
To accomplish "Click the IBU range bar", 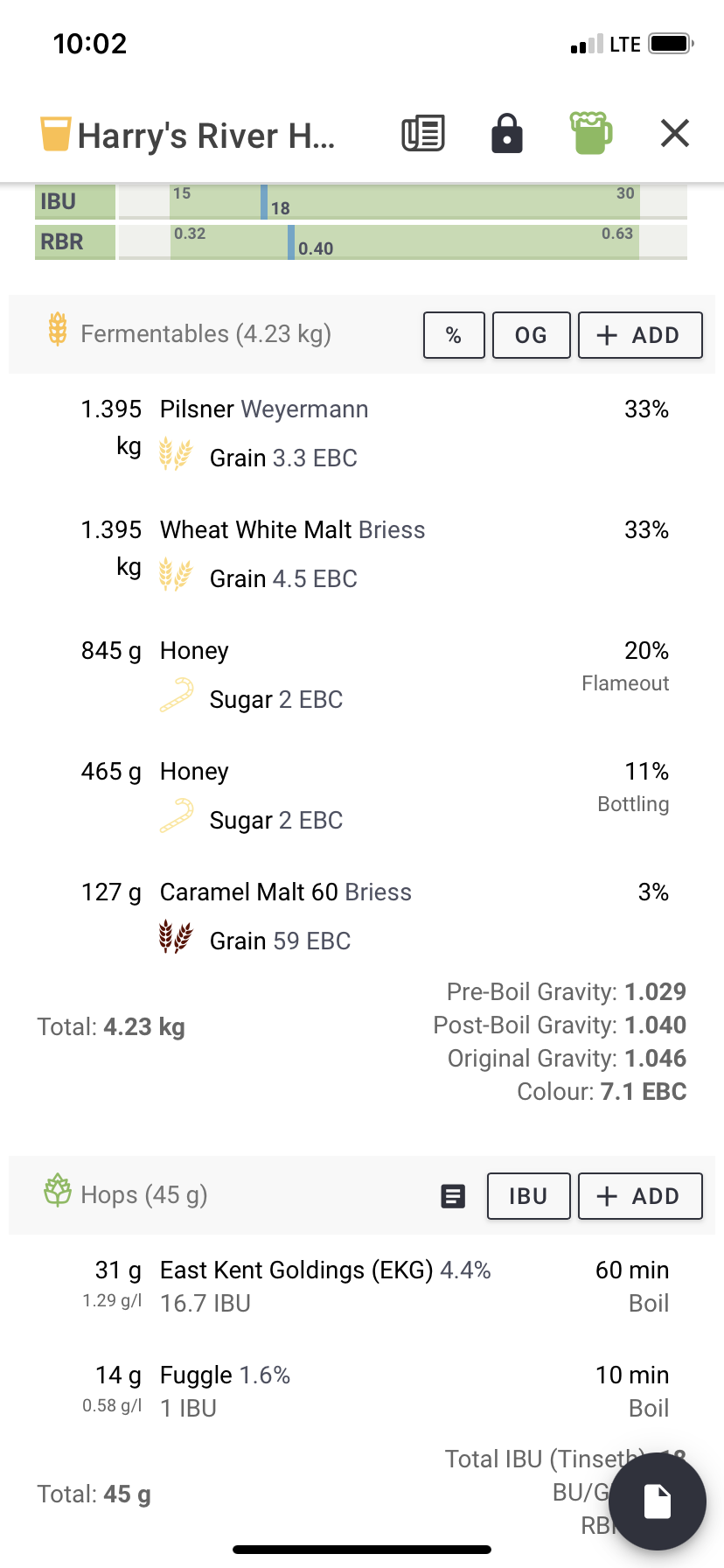I will tap(403, 201).
